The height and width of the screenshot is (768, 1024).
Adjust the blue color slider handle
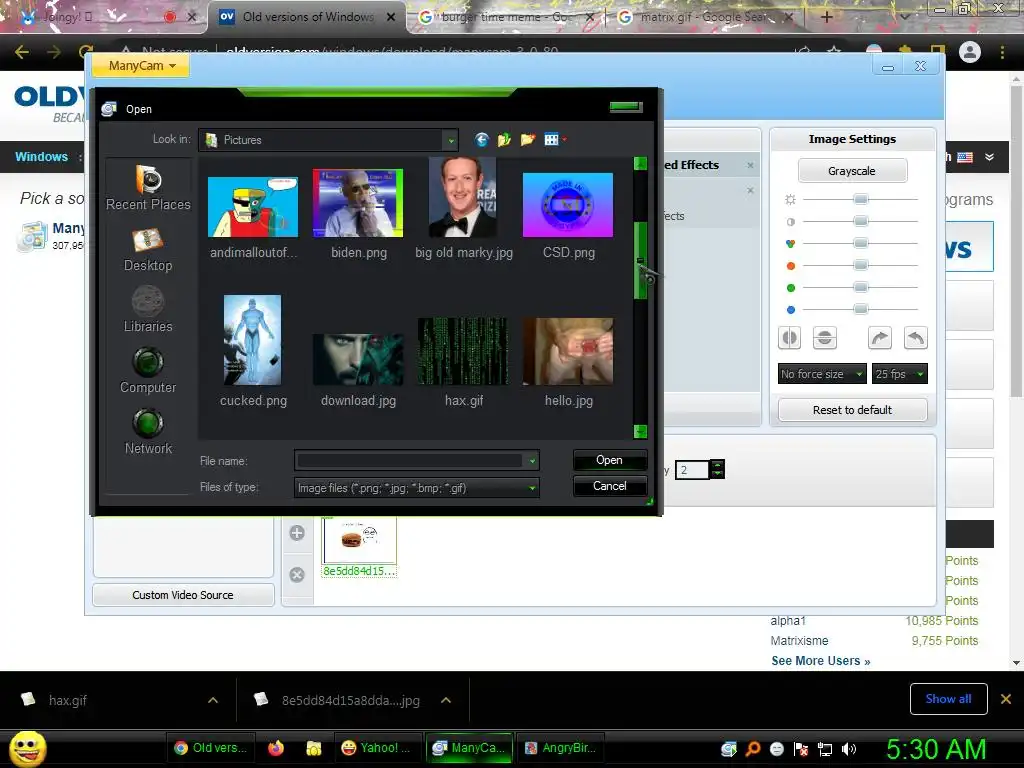click(861, 309)
